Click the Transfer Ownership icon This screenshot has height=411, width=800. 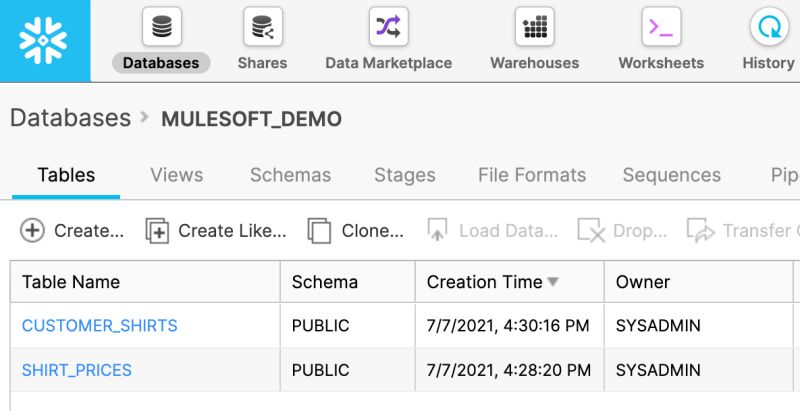point(701,230)
